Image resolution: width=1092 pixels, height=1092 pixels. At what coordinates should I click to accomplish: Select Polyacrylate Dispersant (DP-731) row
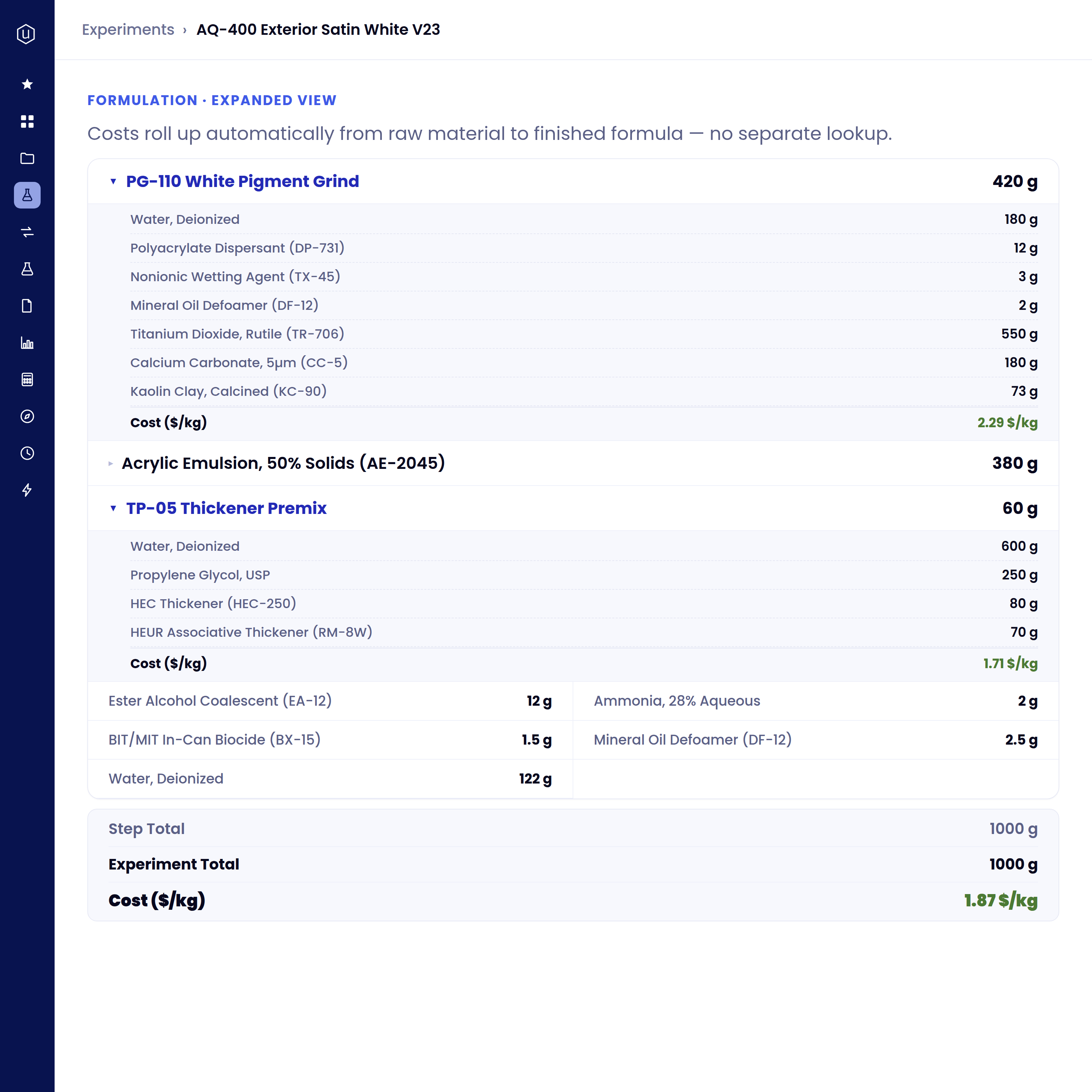click(x=584, y=248)
